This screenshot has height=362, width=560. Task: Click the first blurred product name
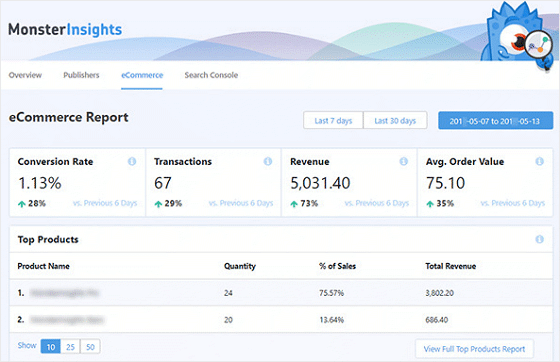[64, 293]
